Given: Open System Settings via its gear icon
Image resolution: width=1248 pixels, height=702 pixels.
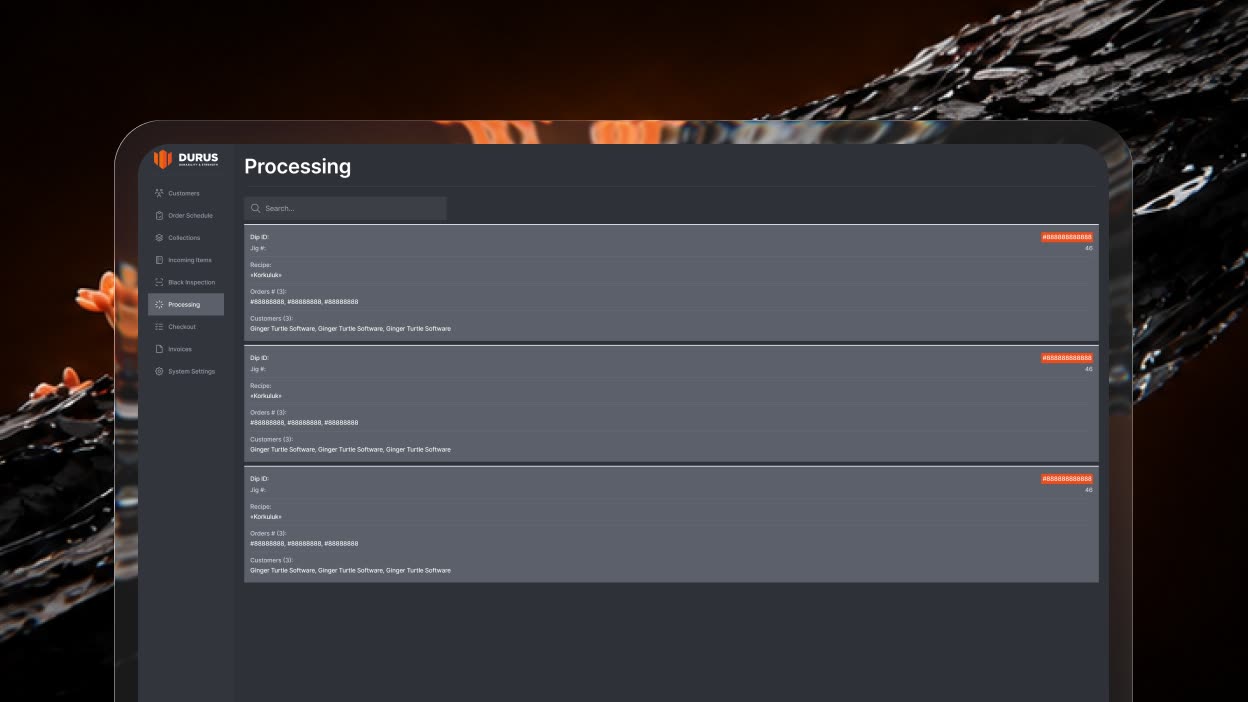Looking at the screenshot, I should (159, 371).
